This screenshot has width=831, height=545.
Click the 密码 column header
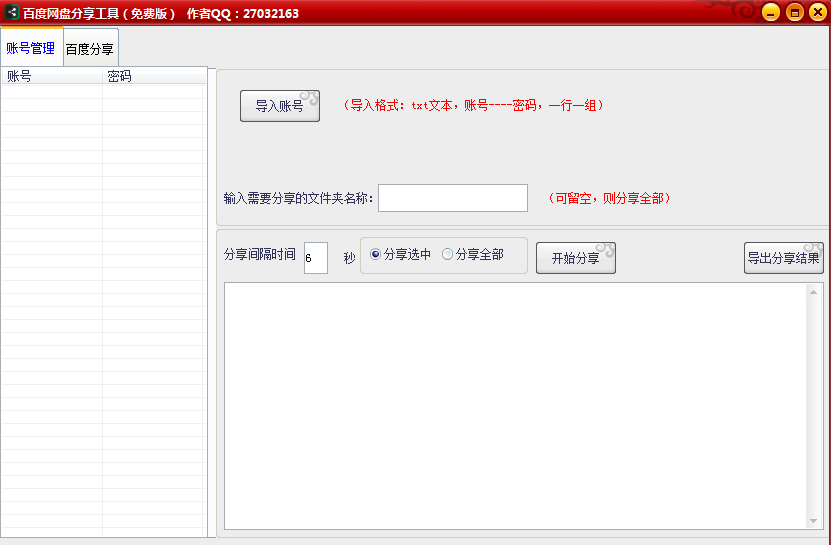coord(154,76)
